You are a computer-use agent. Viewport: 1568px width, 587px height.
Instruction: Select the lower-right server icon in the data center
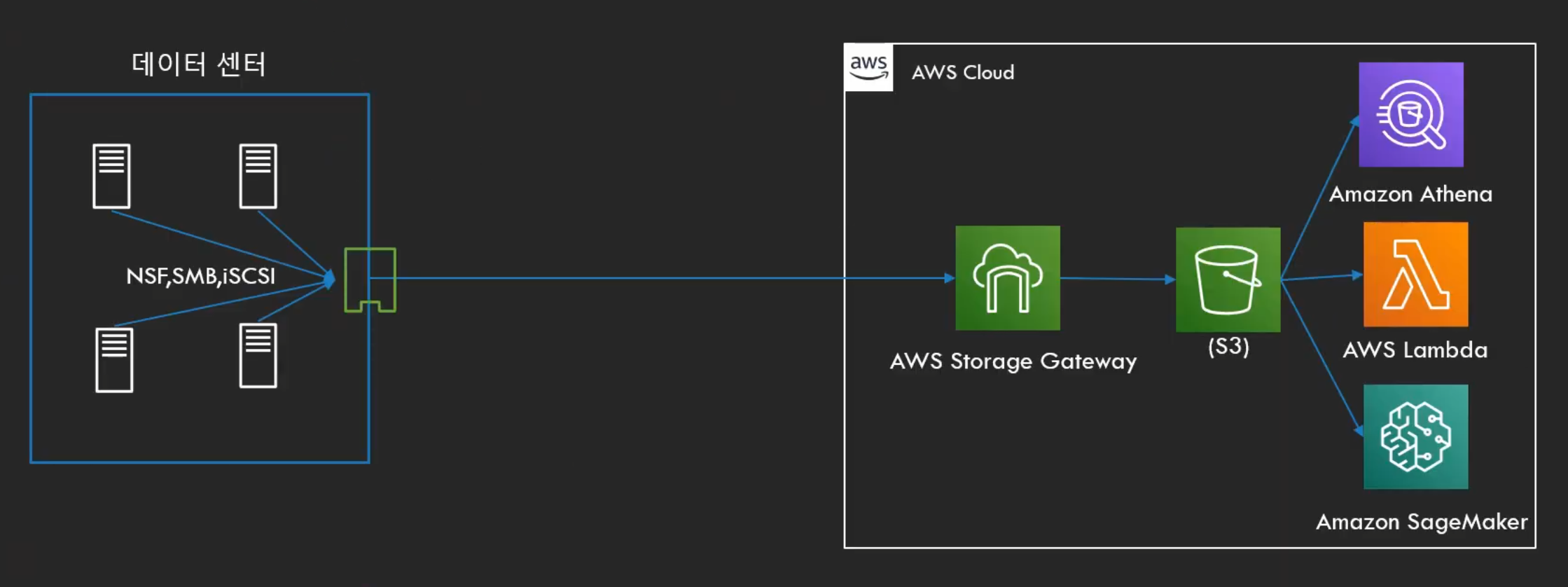click(258, 355)
